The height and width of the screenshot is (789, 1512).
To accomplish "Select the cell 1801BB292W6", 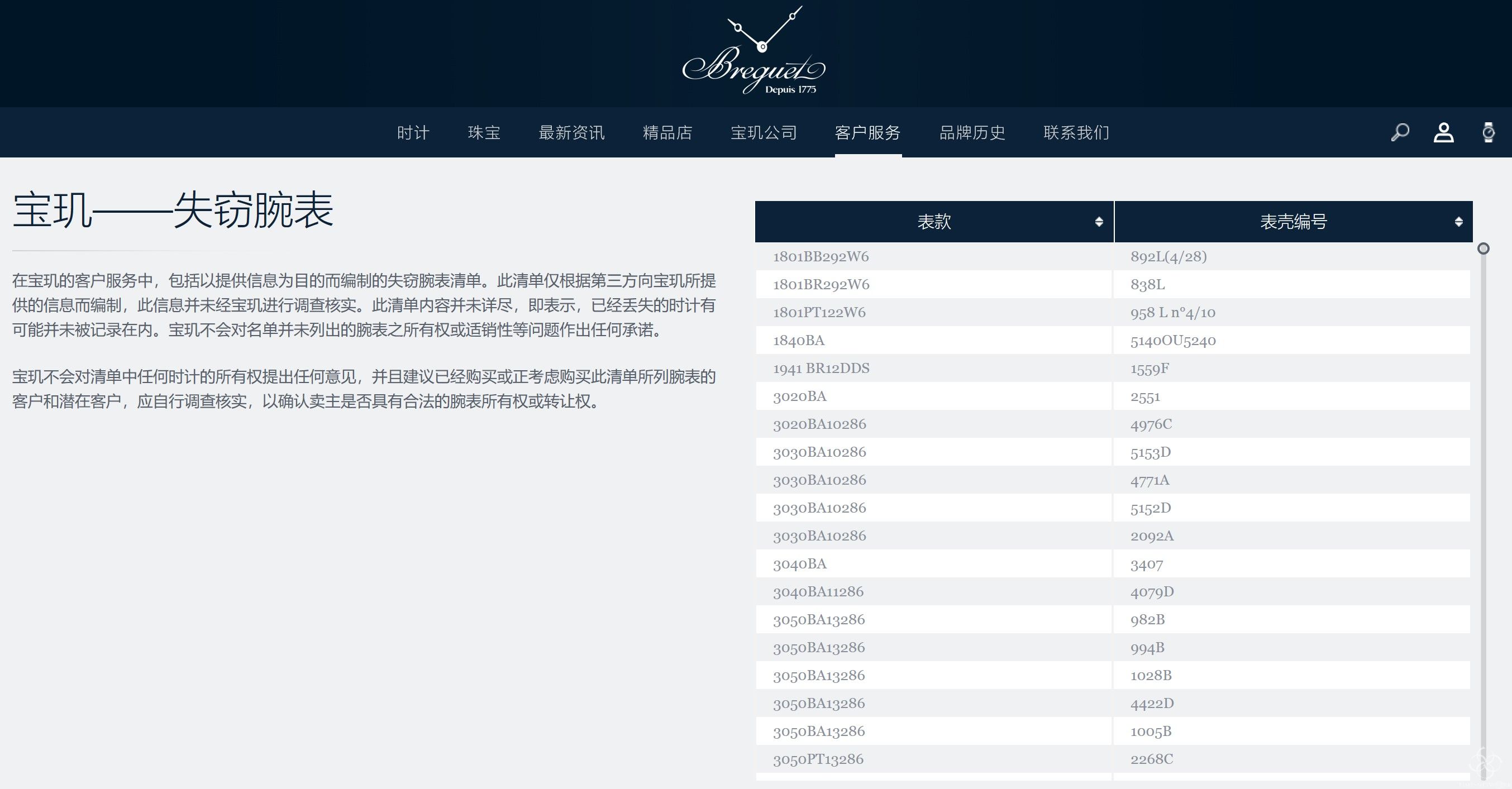I will coord(934,256).
